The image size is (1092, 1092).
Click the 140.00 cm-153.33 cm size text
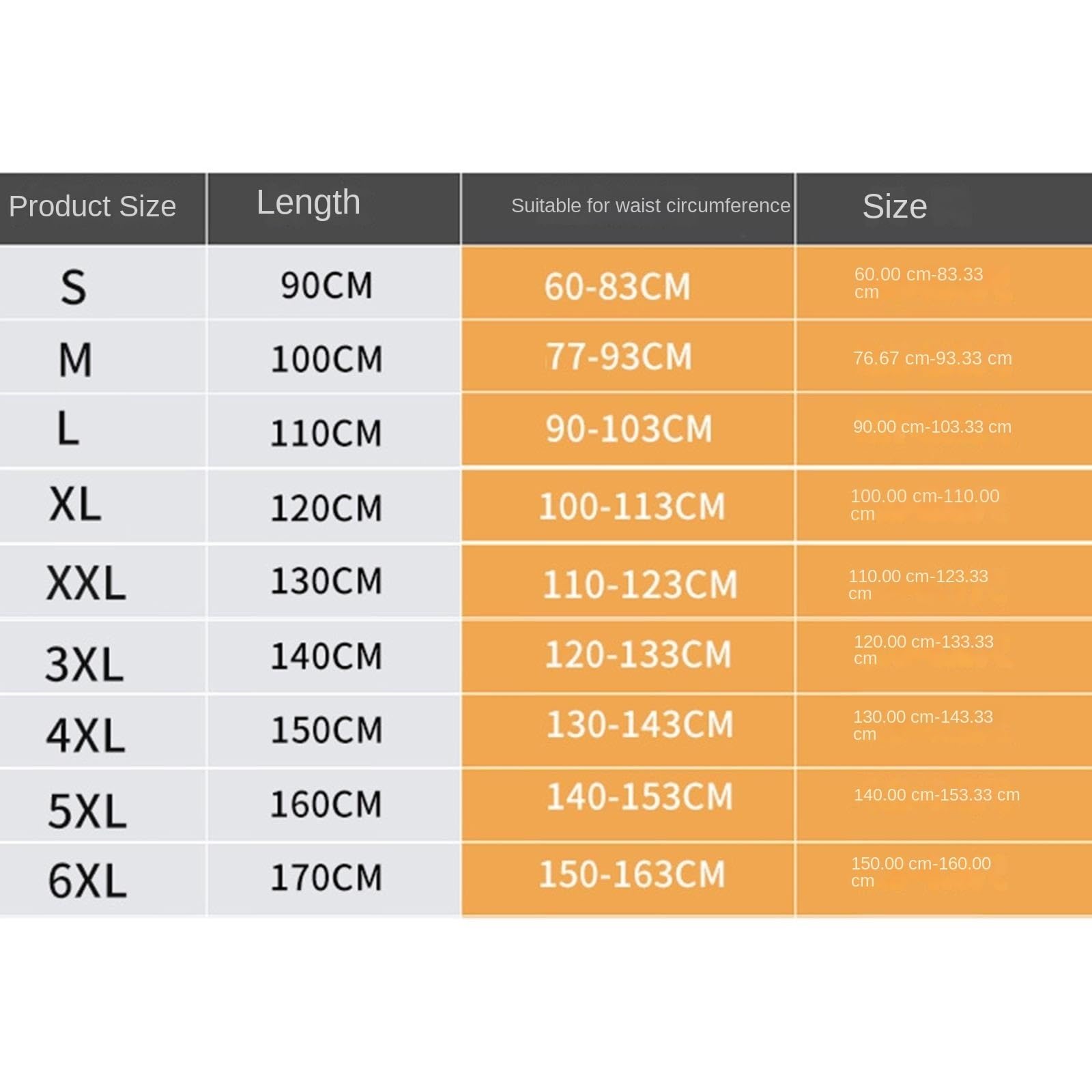click(x=937, y=794)
